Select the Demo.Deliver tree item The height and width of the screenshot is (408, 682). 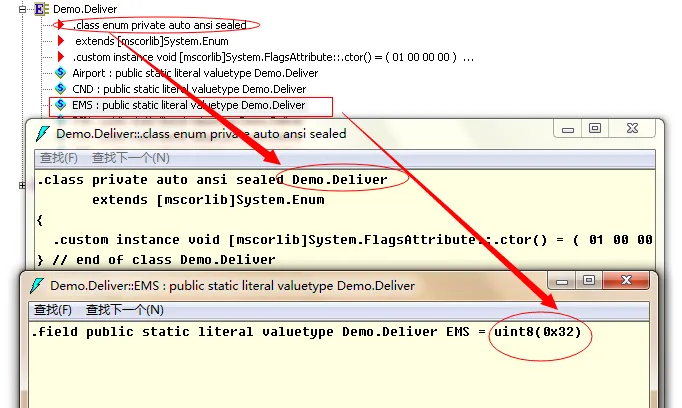coord(85,9)
